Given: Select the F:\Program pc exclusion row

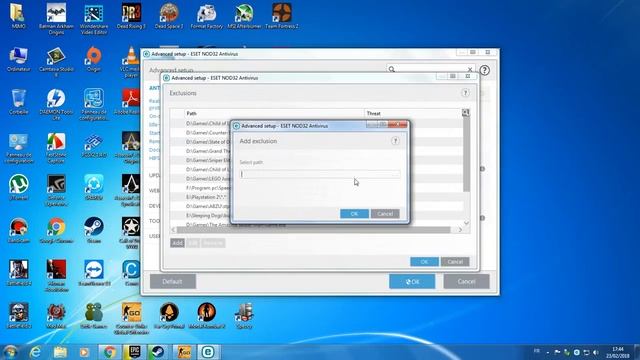Looking at the screenshot, I should [x=208, y=188].
